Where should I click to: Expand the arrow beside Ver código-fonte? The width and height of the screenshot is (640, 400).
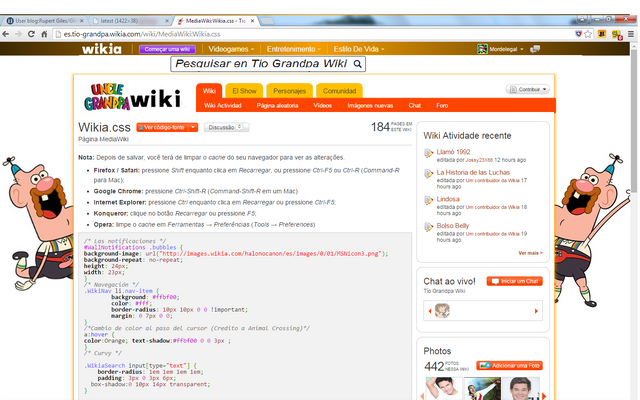coord(193,127)
